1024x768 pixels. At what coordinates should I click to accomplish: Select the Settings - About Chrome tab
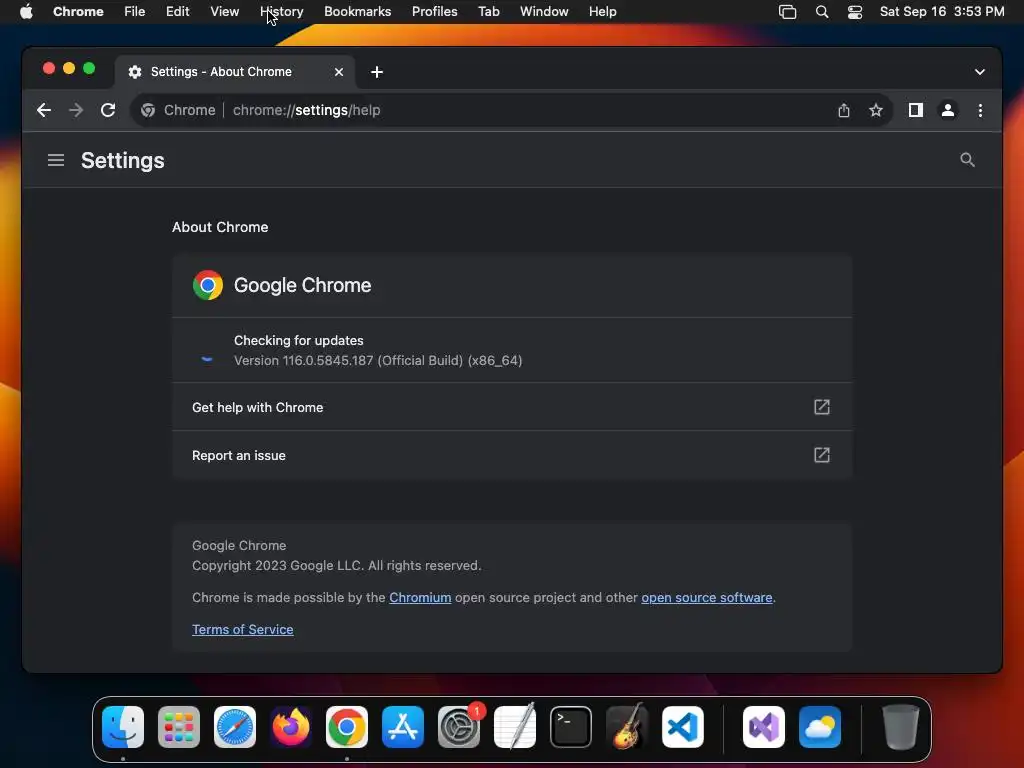(235, 72)
